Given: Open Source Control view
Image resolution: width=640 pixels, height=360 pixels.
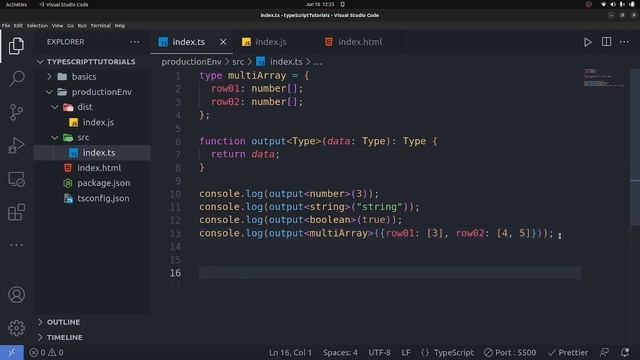Looking at the screenshot, I should [16, 112].
